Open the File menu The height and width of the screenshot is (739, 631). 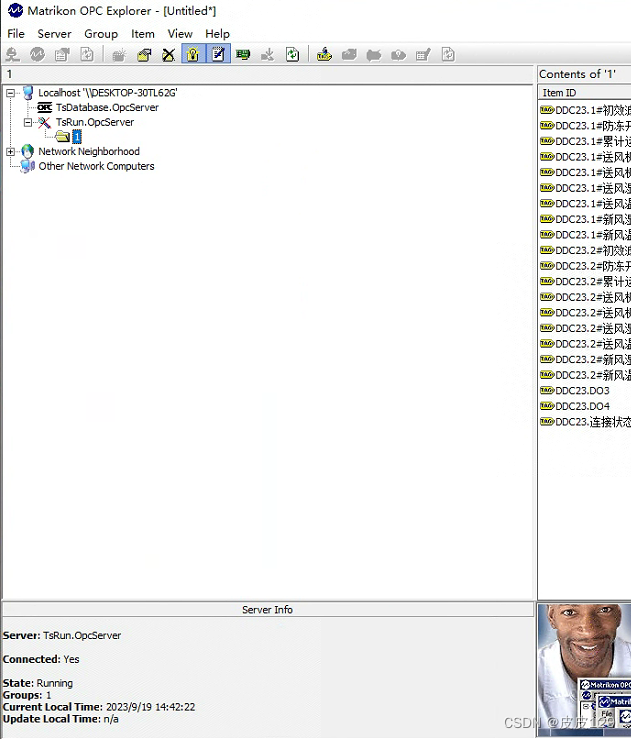[16, 34]
